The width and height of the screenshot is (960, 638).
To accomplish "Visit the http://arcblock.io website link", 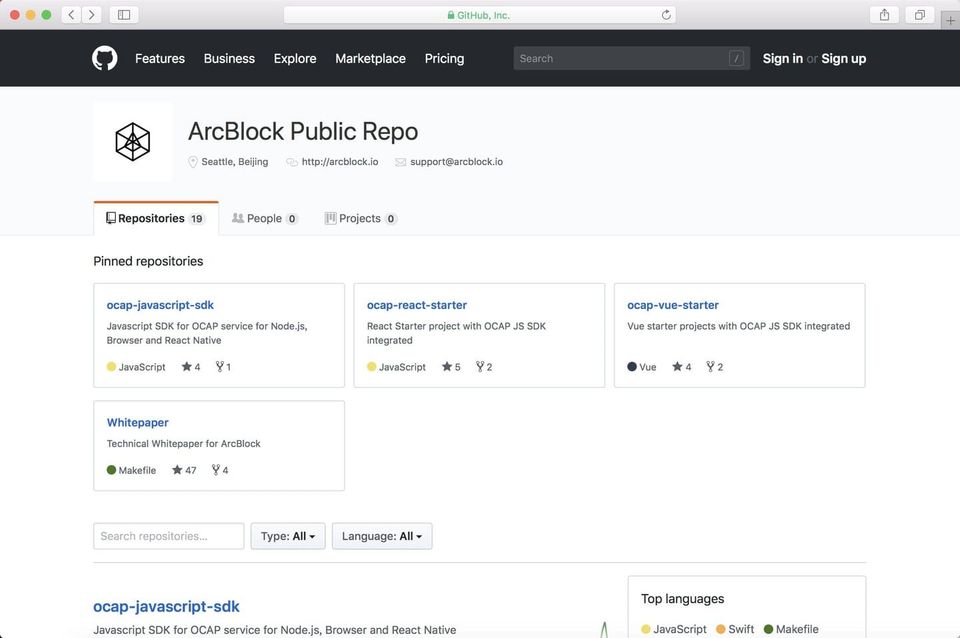I will tap(339, 161).
